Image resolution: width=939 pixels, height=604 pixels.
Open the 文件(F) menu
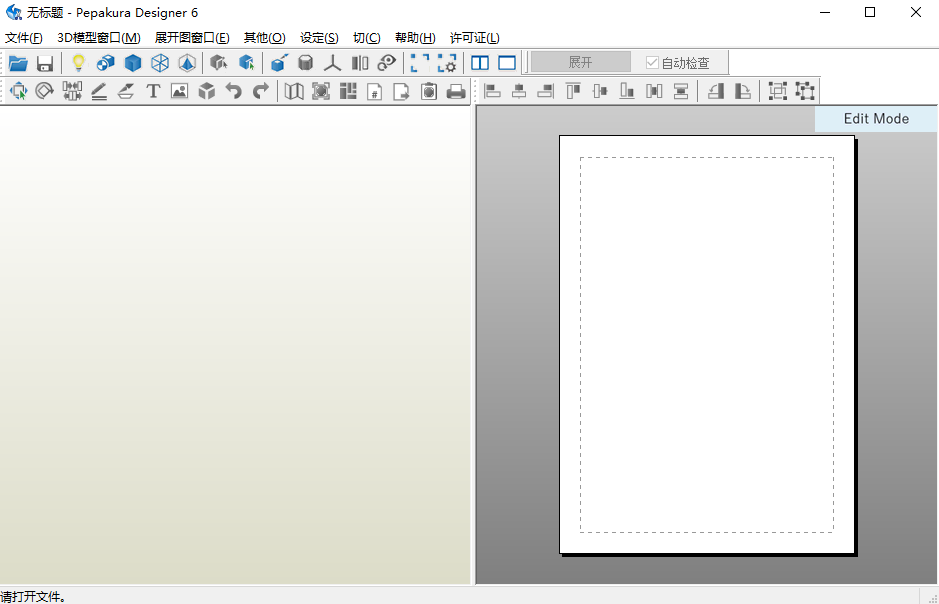[x=24, y=38]
